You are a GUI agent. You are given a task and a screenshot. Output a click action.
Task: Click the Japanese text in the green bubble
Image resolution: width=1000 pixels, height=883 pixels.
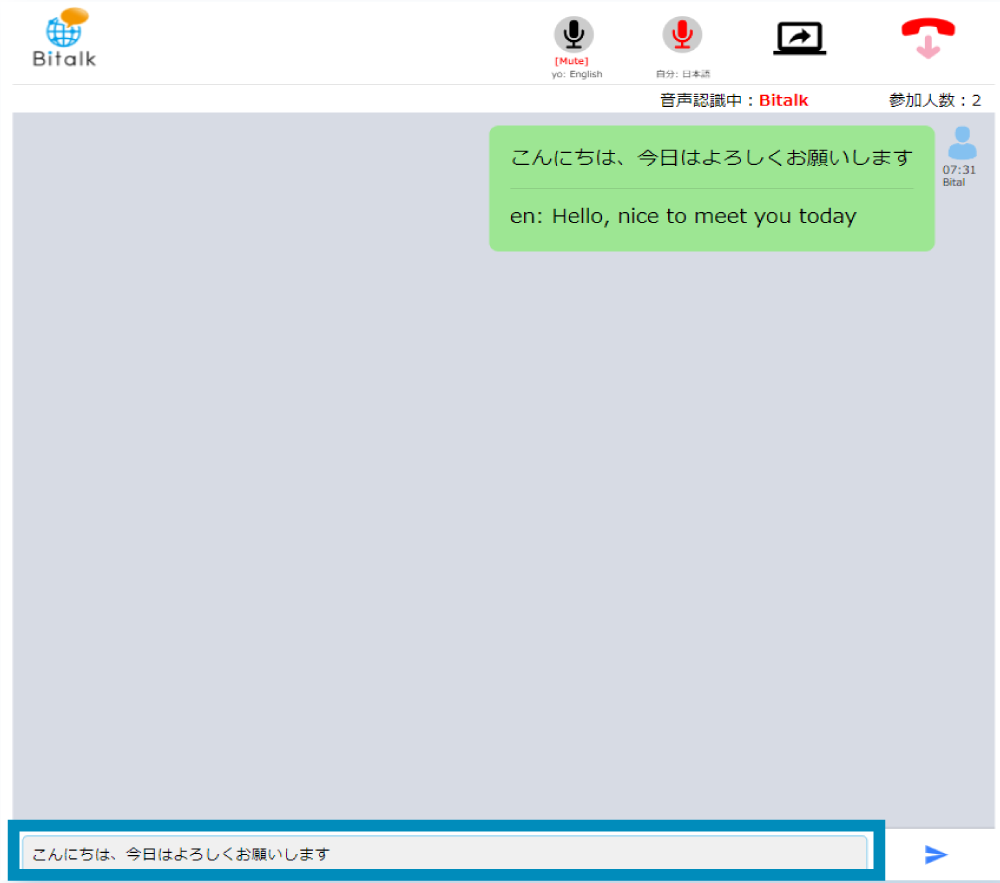(x=711, y=158)
